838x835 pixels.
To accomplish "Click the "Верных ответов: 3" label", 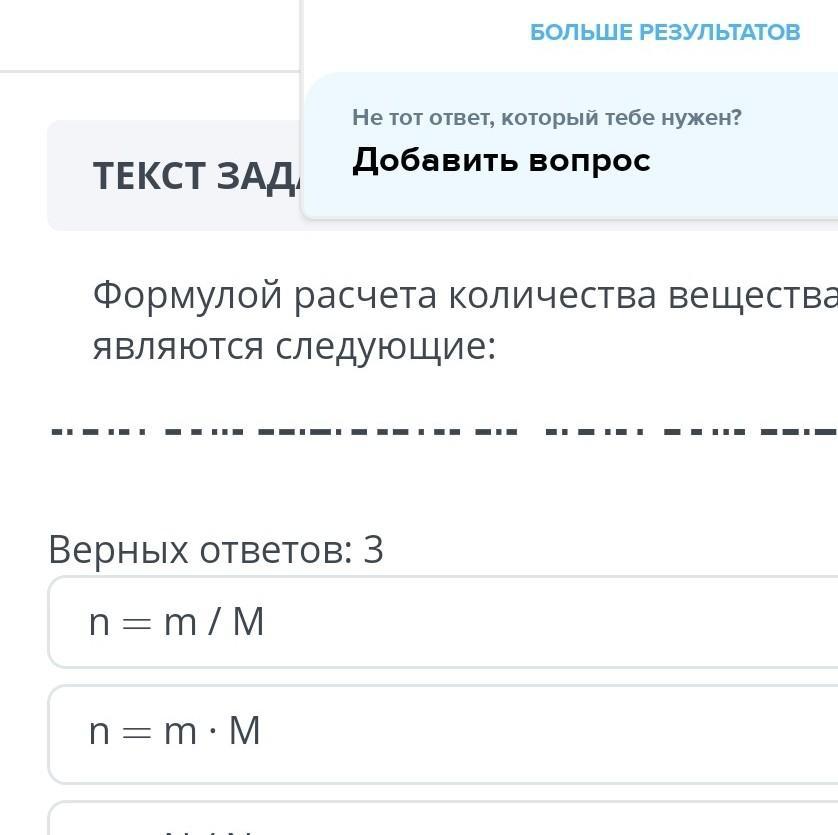I will tap(215, 549).
